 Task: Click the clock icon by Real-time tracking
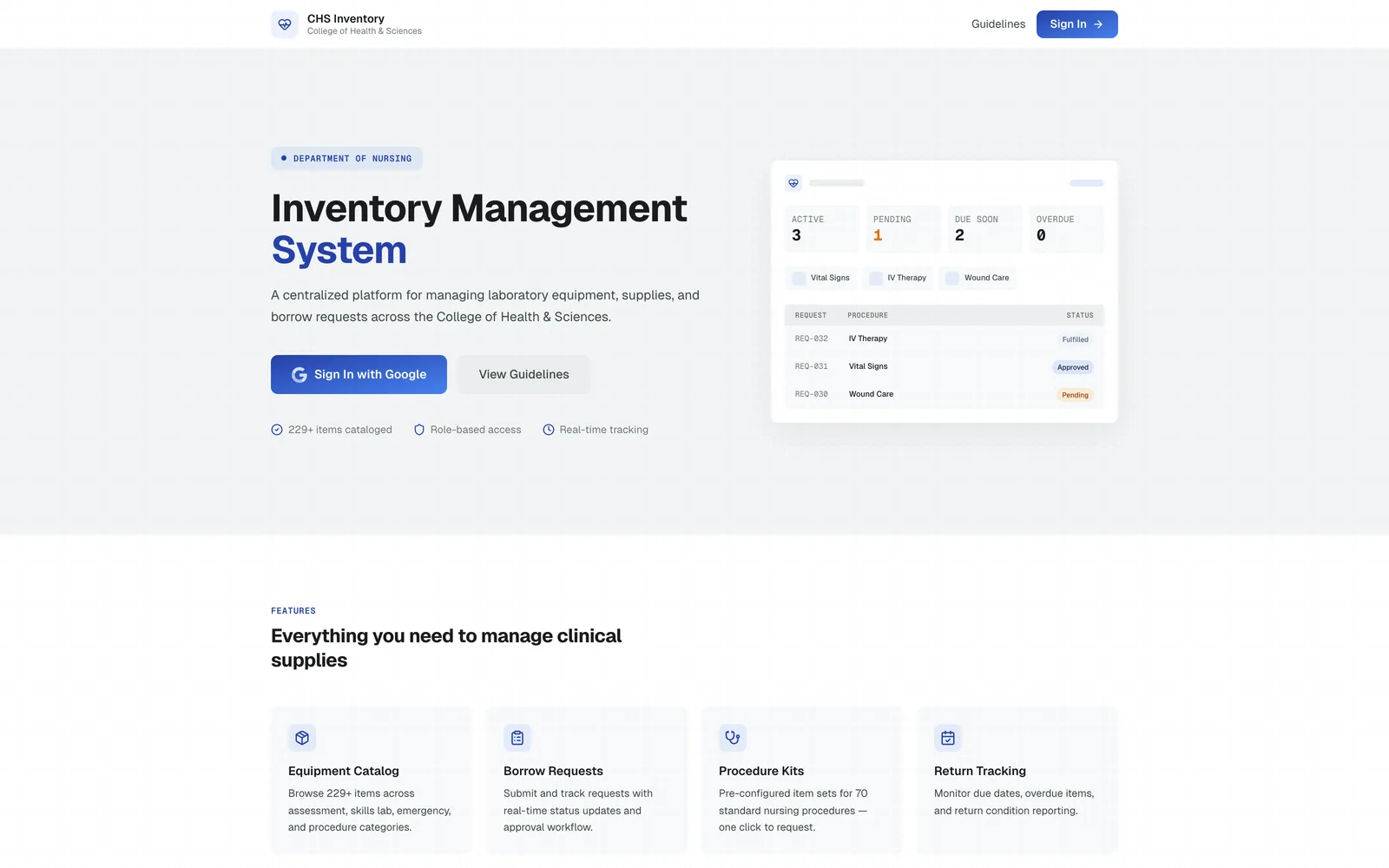[x=549, y=430]
